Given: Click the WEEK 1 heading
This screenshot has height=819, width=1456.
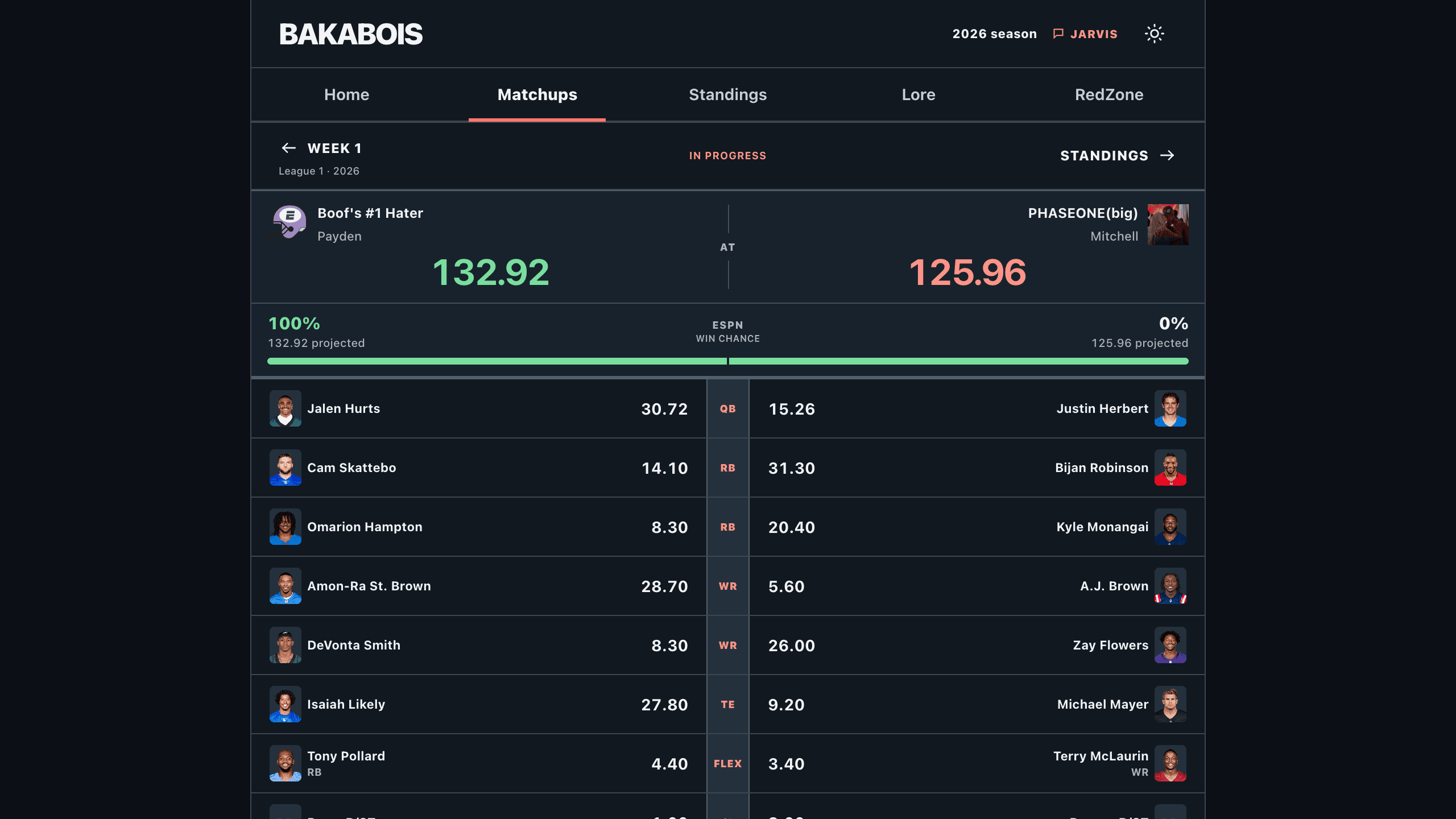Looking at the screenshot, I should (x=334, y=148).
